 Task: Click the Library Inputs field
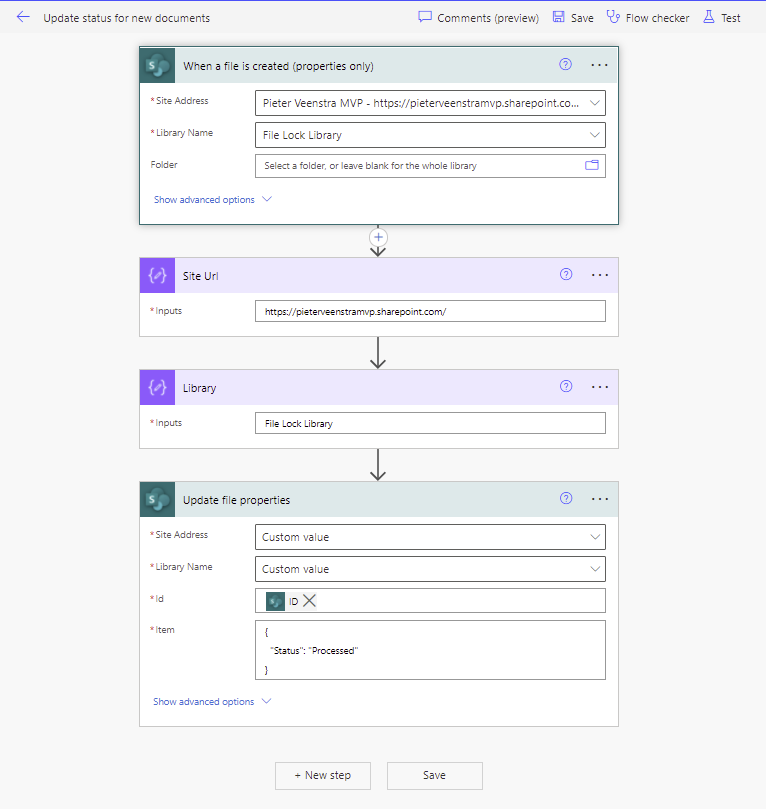(430, 423)
